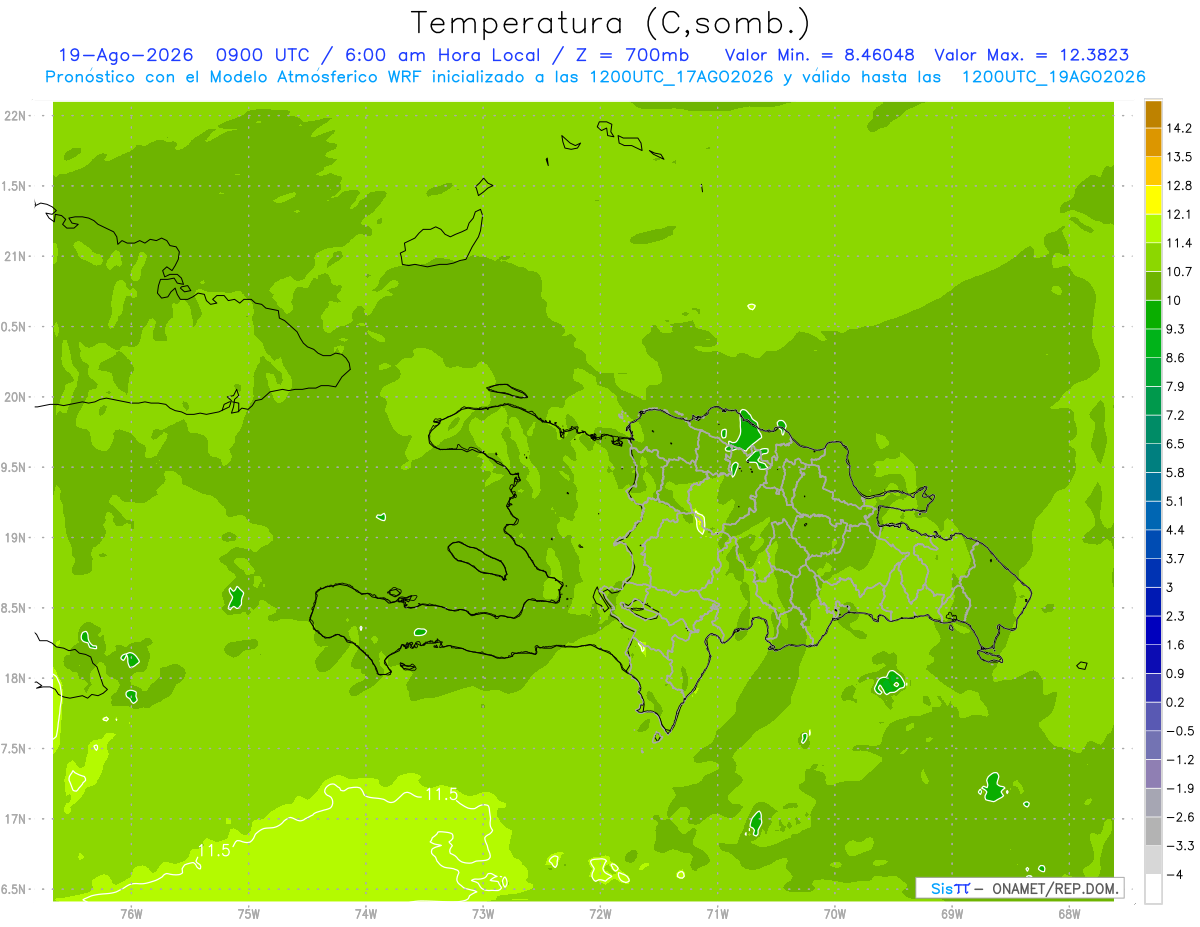Click the teal swatch between 6.5 and 5.8

pyautogui.click(x=1153, y=458)
